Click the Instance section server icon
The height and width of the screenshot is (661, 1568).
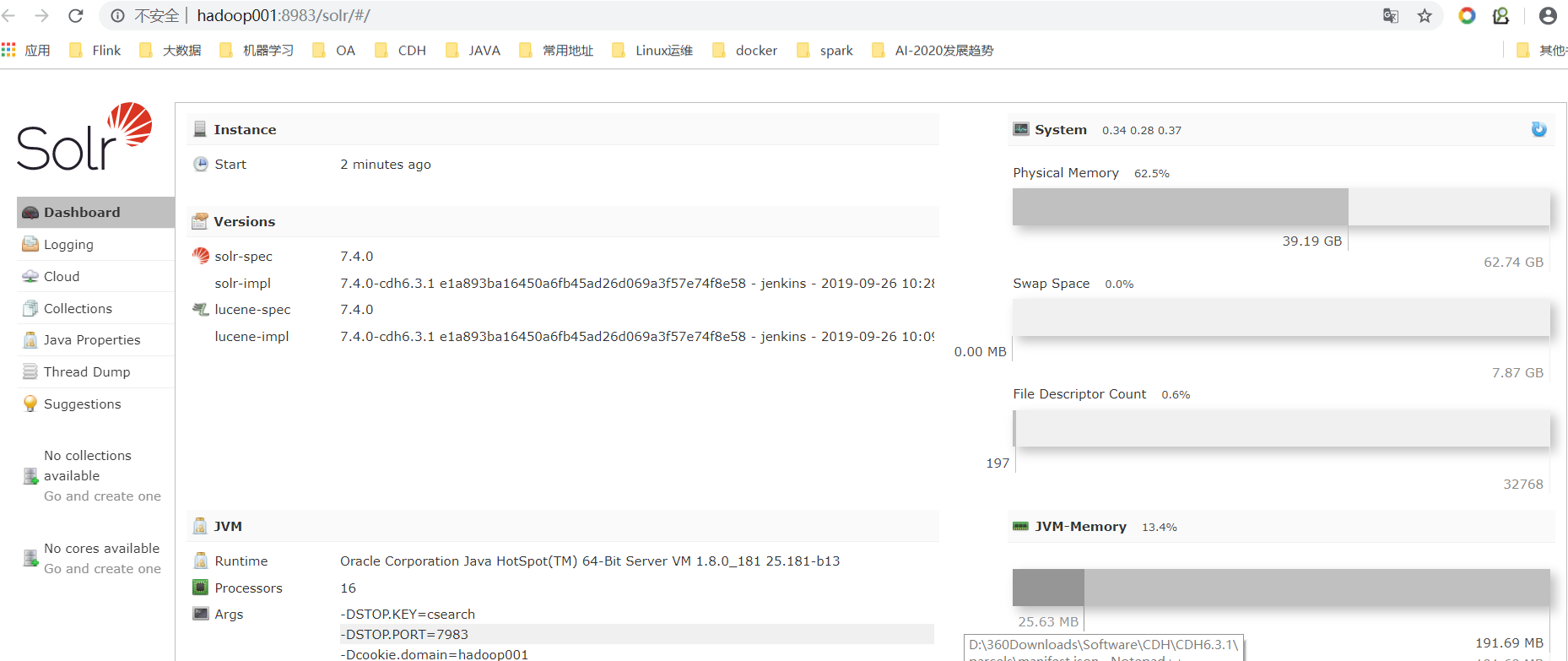200,129
